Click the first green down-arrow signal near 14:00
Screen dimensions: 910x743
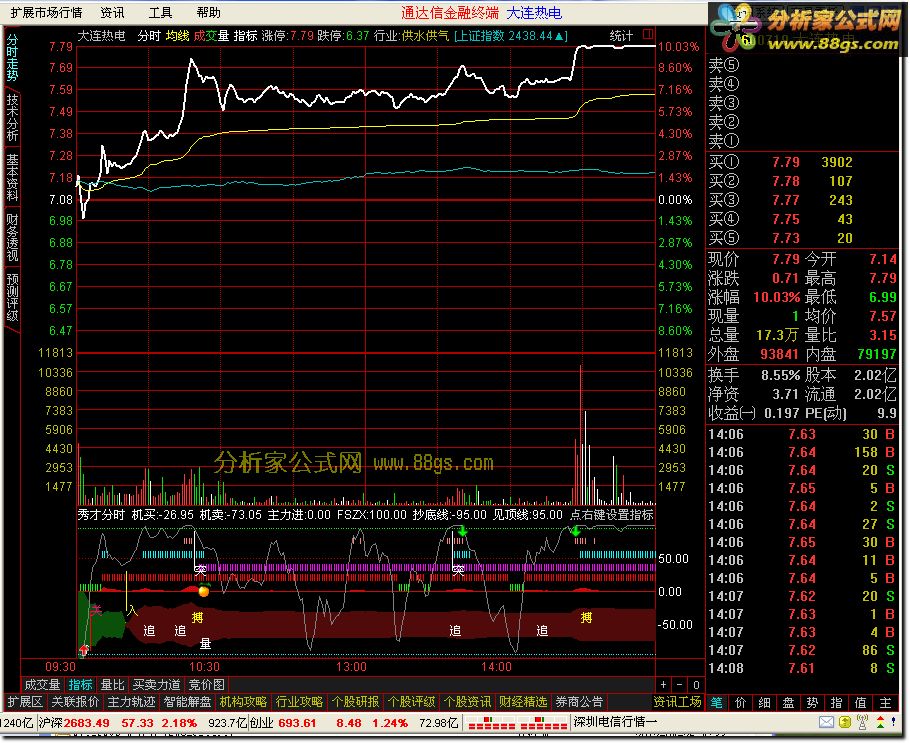463,531
